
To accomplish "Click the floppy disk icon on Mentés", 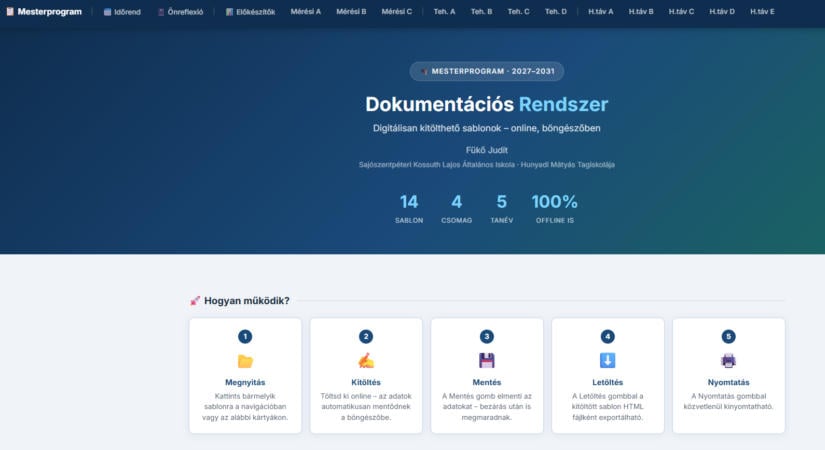I will click(487, 361).
